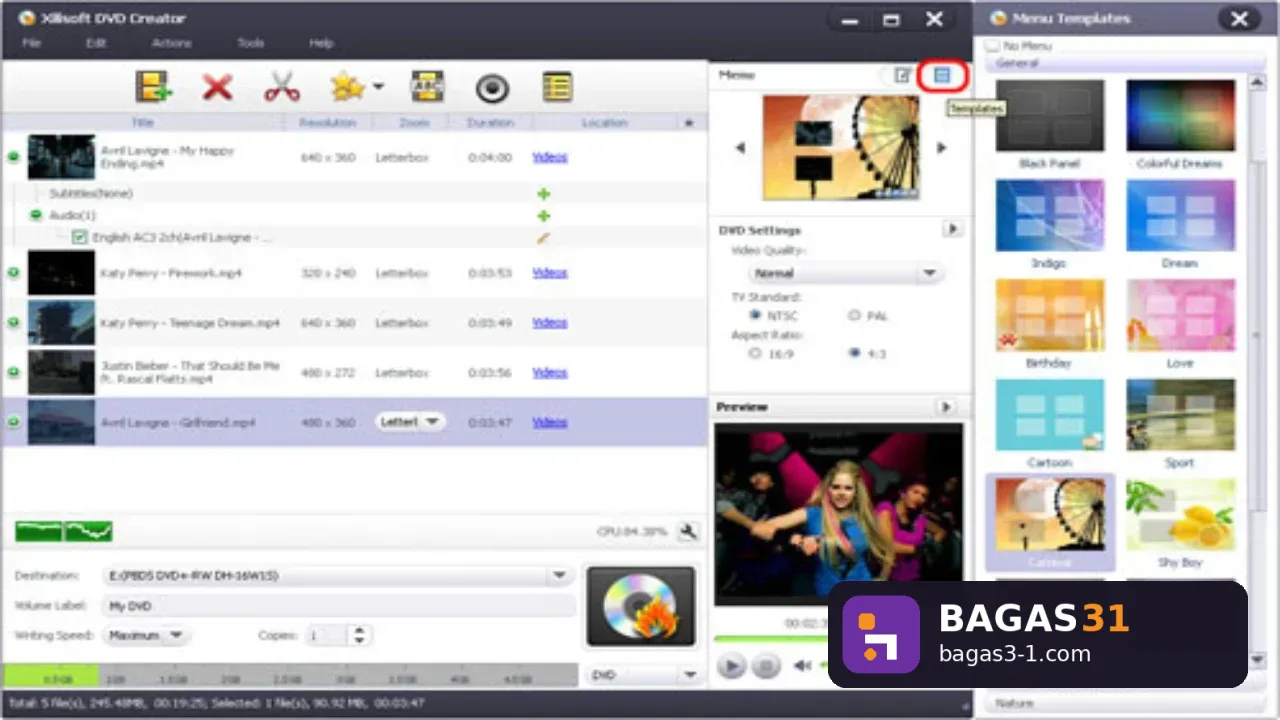Open the DVD disc type dropdown
Image resolution: width=1280 pixels, height=720 pixels.
pyautogui.click(x=645, y=675)
